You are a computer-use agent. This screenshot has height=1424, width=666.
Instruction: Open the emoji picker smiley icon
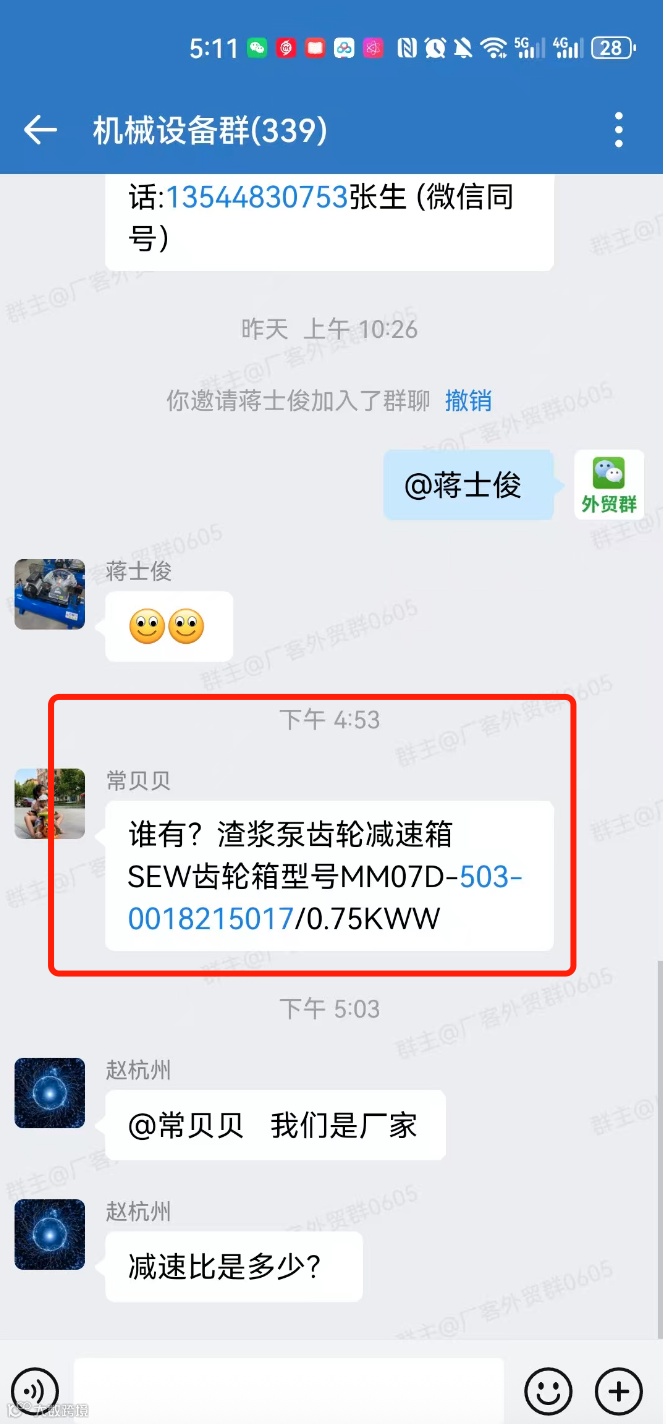(548, 1391)
